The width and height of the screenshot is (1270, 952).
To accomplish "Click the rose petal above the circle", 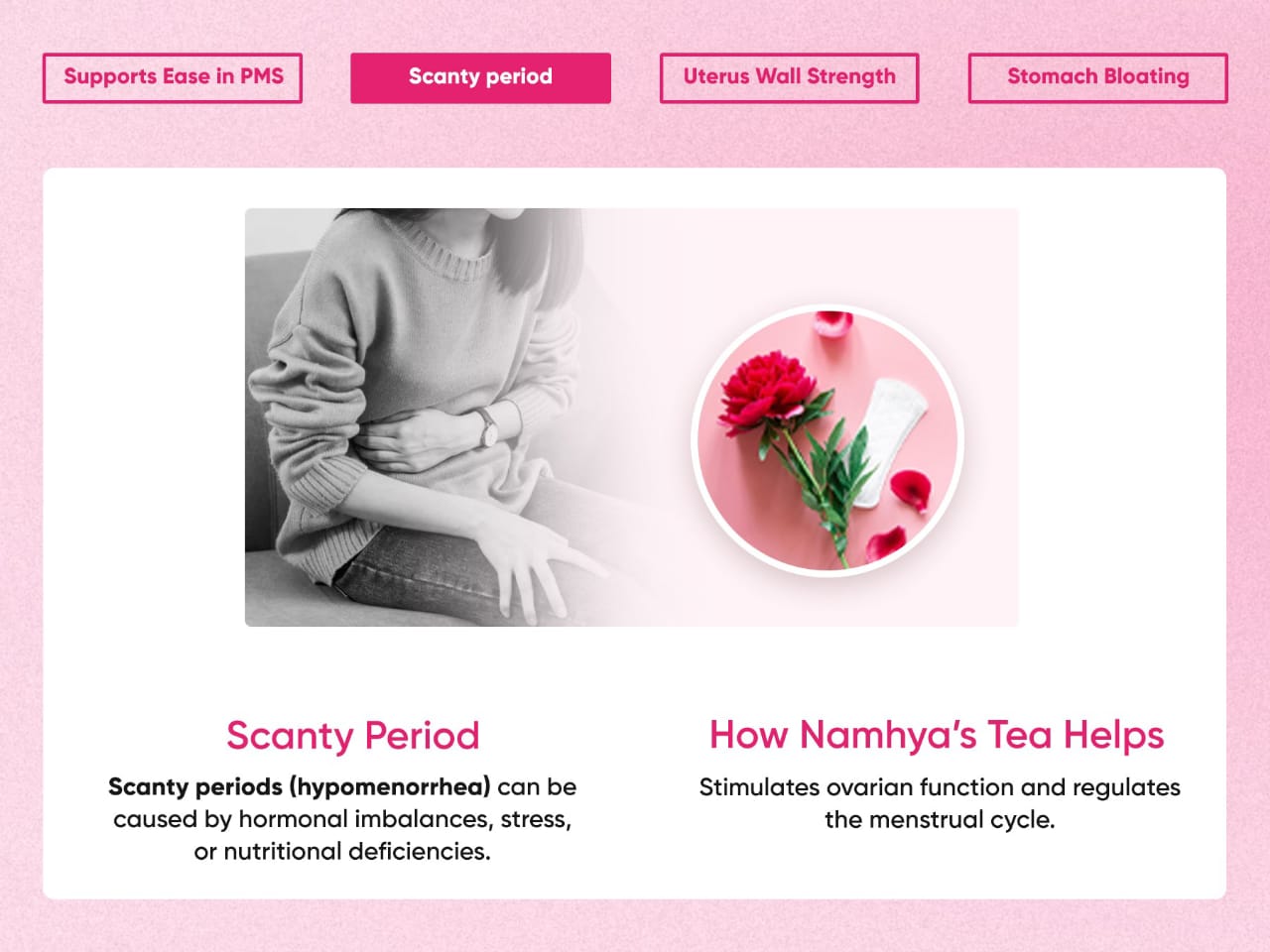I will click(x=831, y=322).
